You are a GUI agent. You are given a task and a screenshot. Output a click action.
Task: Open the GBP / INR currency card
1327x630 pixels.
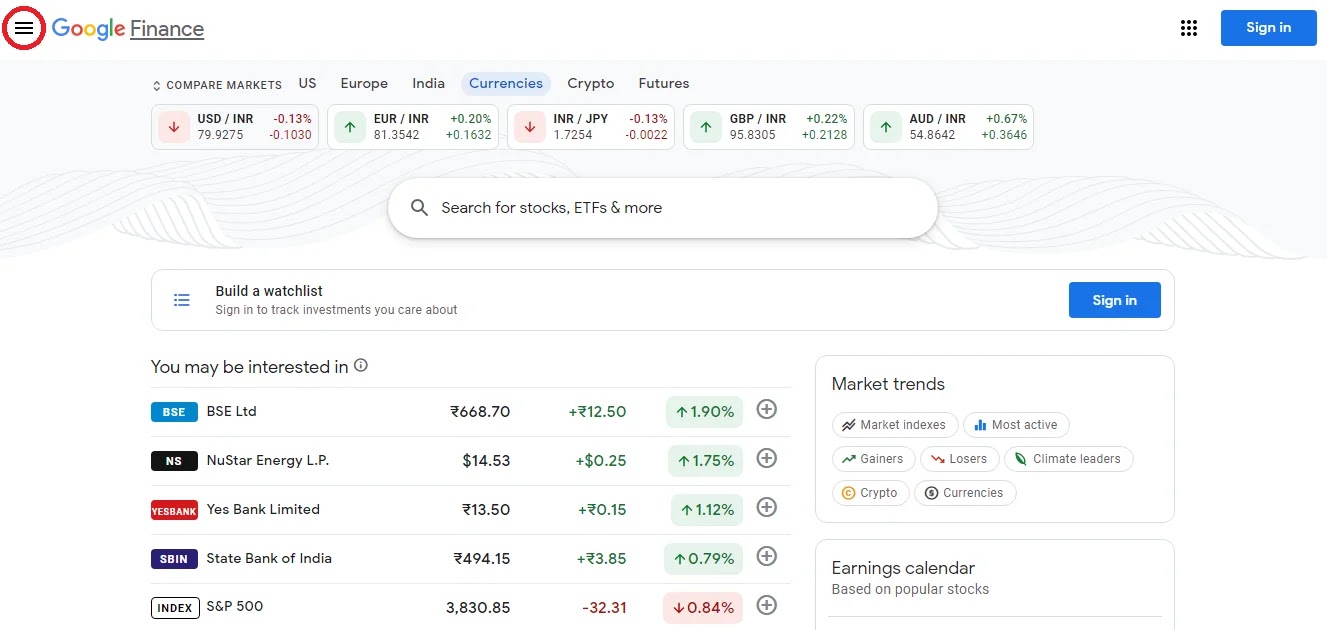pos(769,127)
